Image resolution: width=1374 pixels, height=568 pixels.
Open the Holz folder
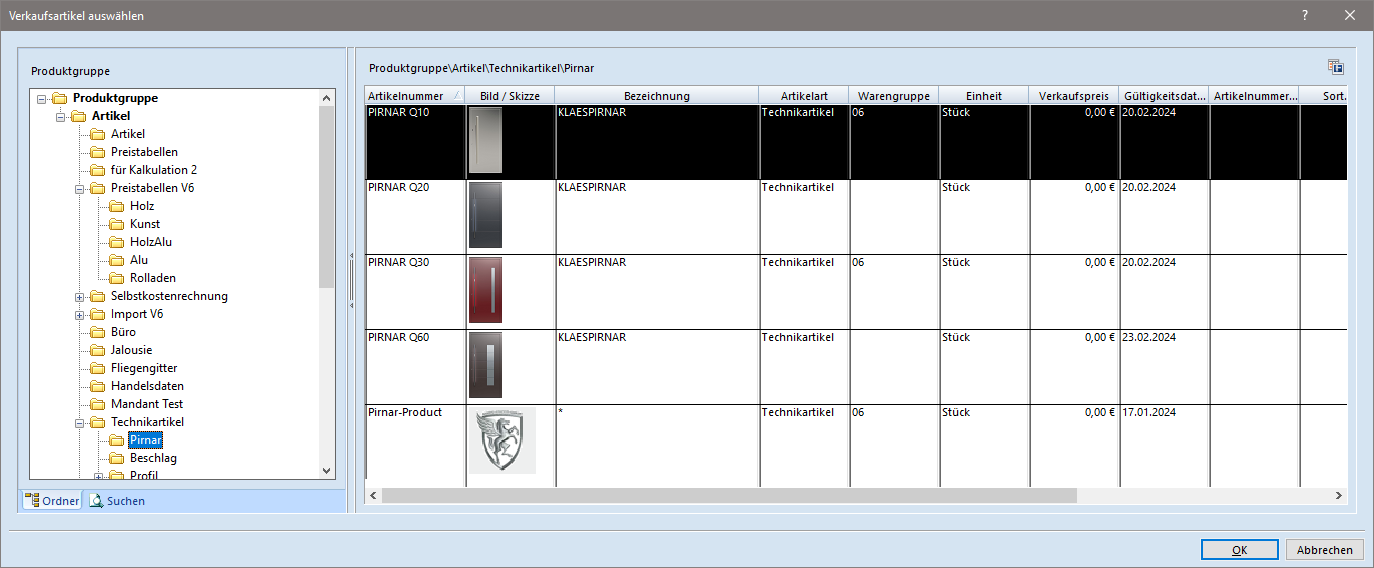(142, 206)
